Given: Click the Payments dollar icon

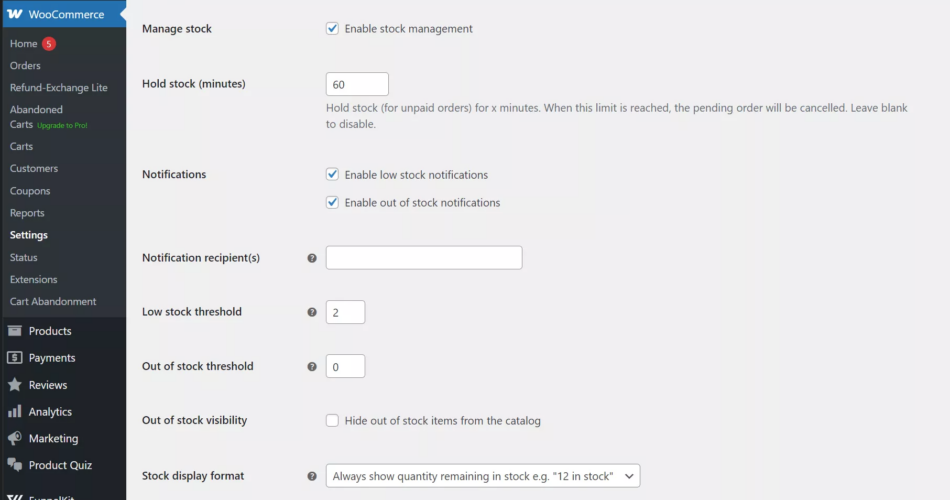Looking at the screenshot, I should 15,358.
